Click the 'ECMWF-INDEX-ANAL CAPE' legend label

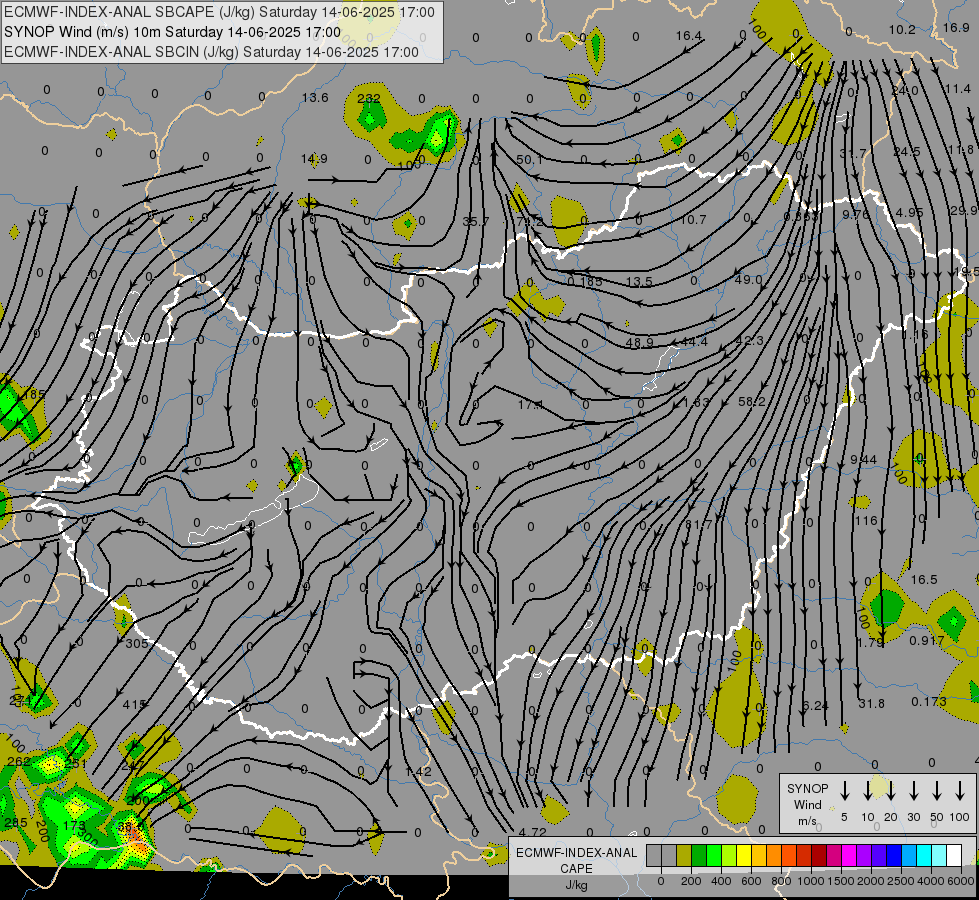point(576,860)
